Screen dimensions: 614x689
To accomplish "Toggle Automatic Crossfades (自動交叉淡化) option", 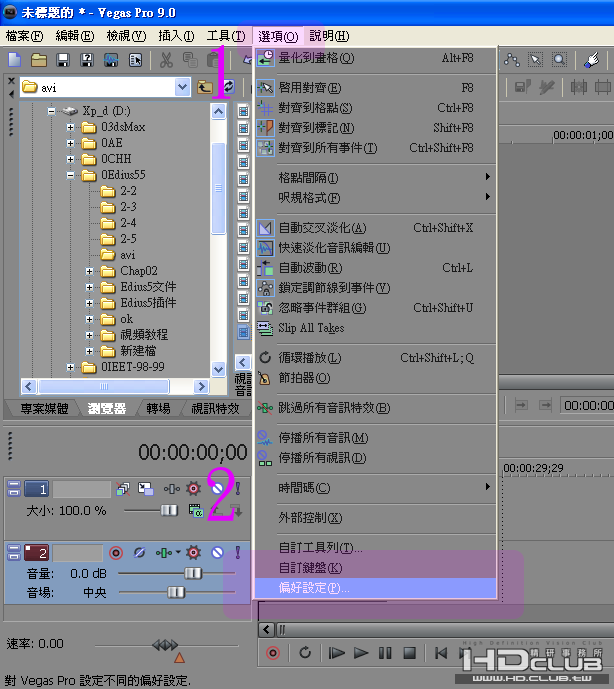I will click(x=376, y=228).
